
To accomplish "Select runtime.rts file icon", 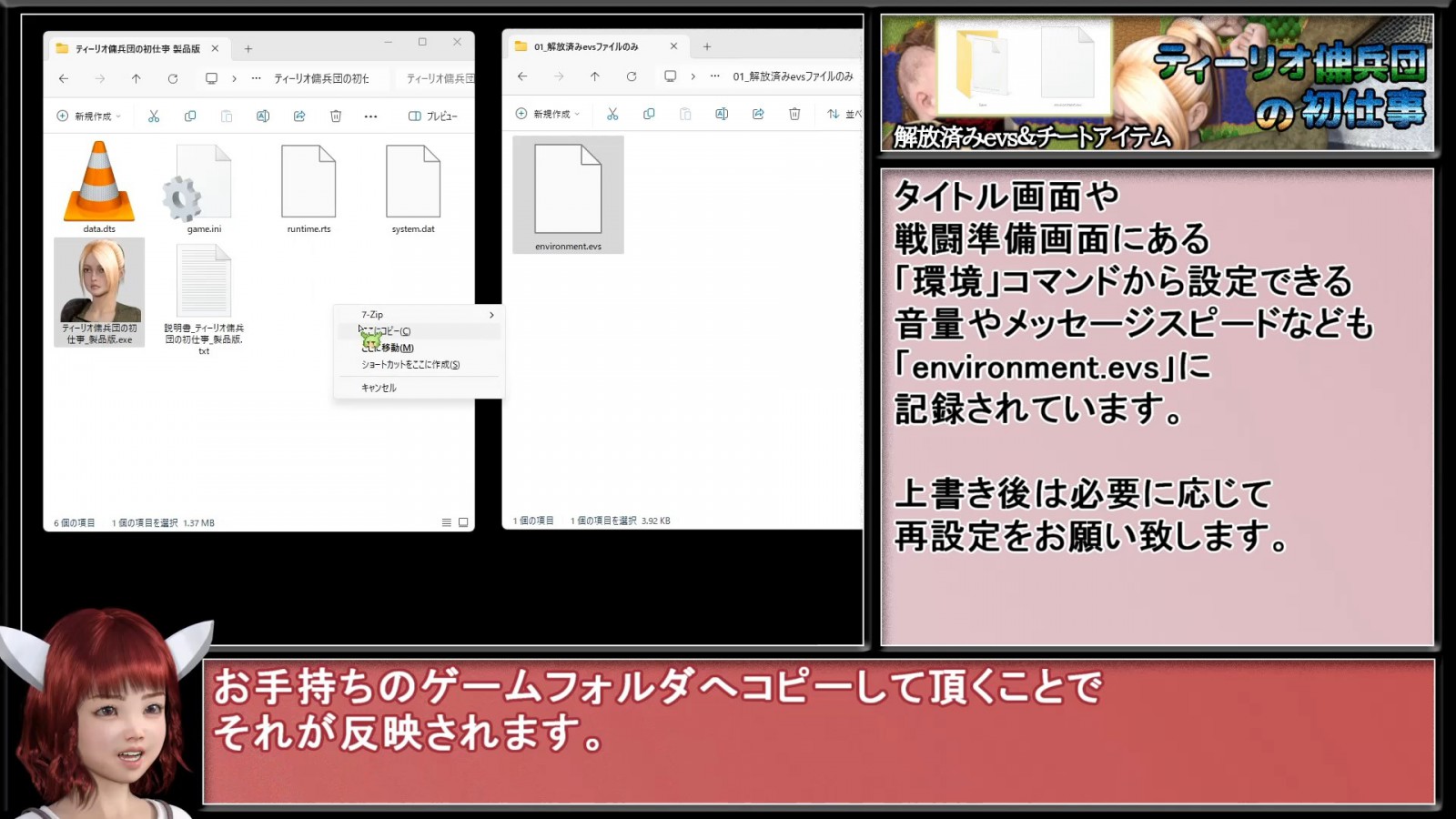I will (x=308, y=187).
